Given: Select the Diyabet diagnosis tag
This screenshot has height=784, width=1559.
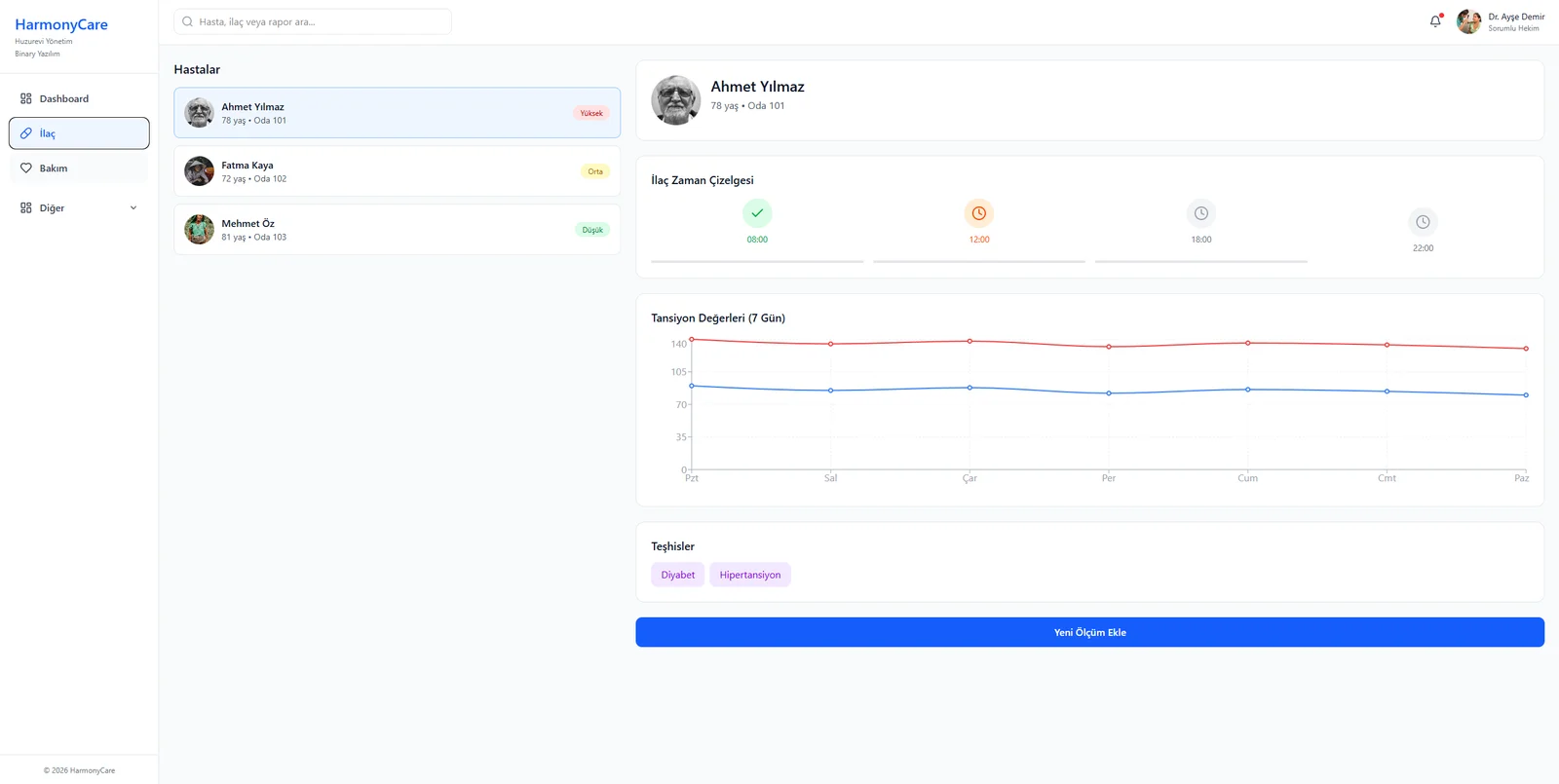Looking at the screenshot, I should click(677, 575).
